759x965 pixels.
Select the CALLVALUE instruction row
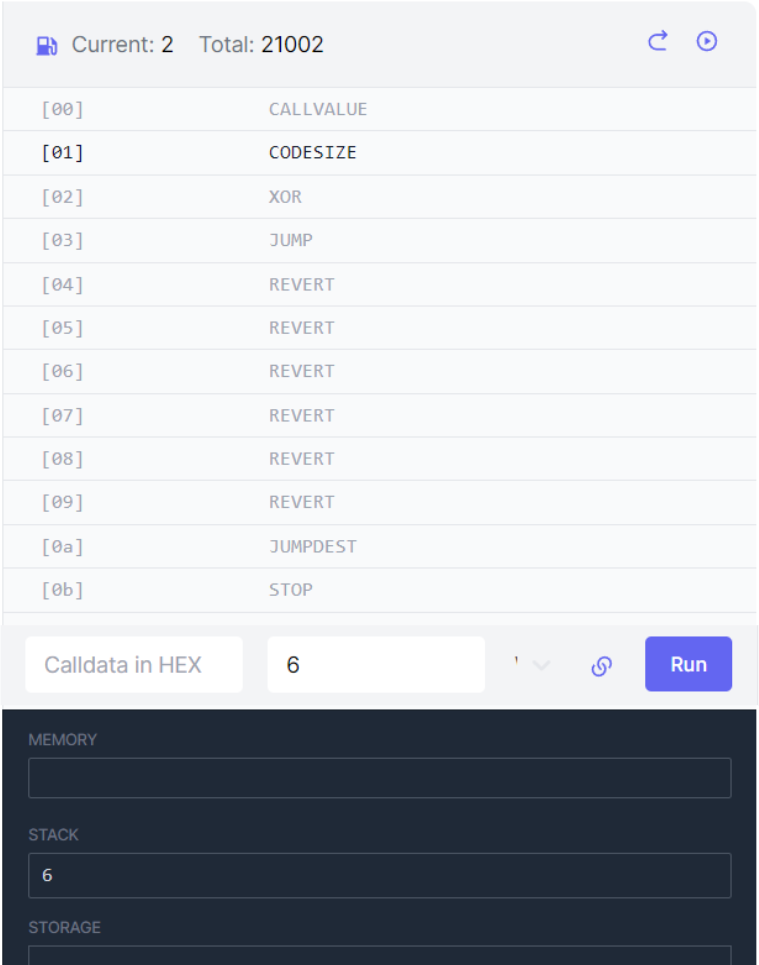pyautogui.click(x=379, y=109)
